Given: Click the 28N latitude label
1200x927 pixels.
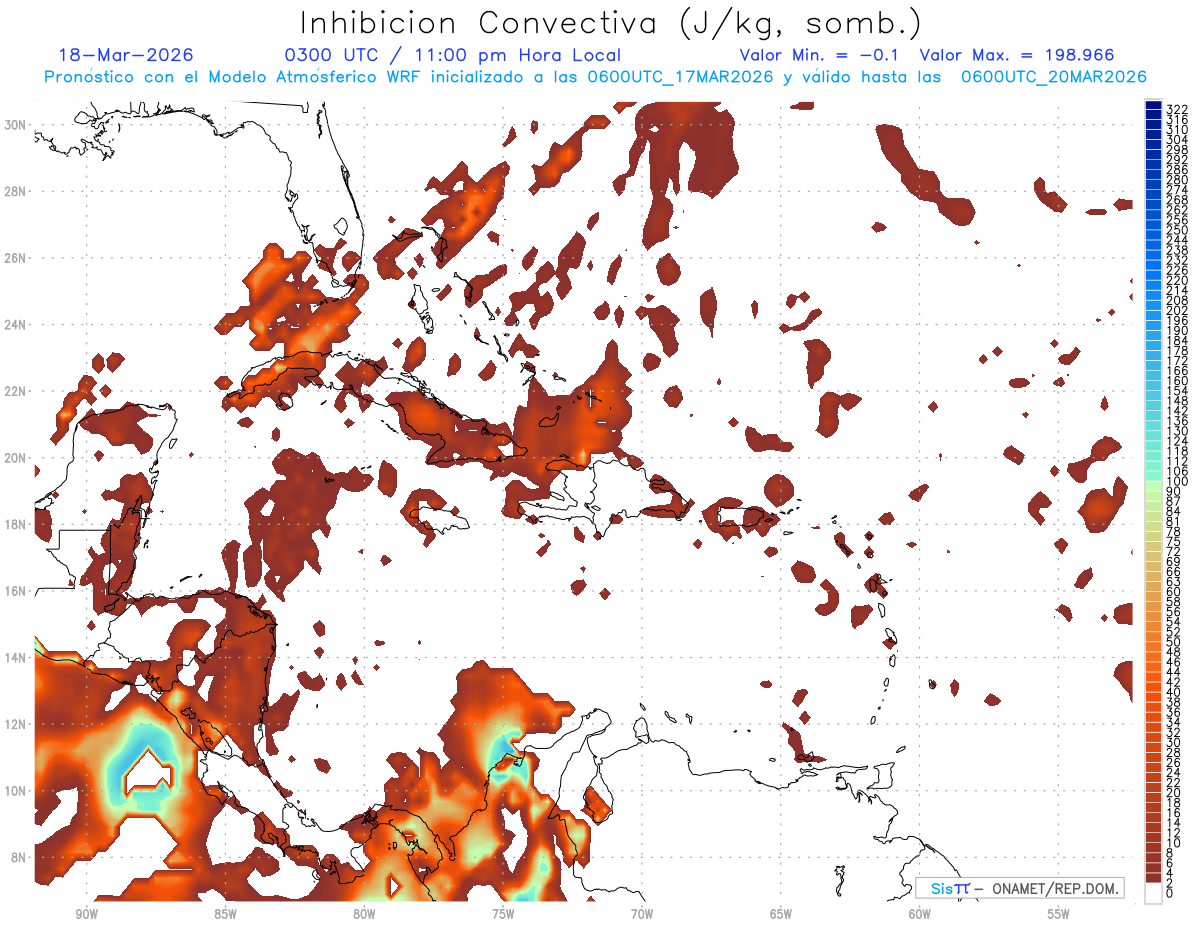Looking at the screenshot, I should pyautogui.click(x=14, y=191).
